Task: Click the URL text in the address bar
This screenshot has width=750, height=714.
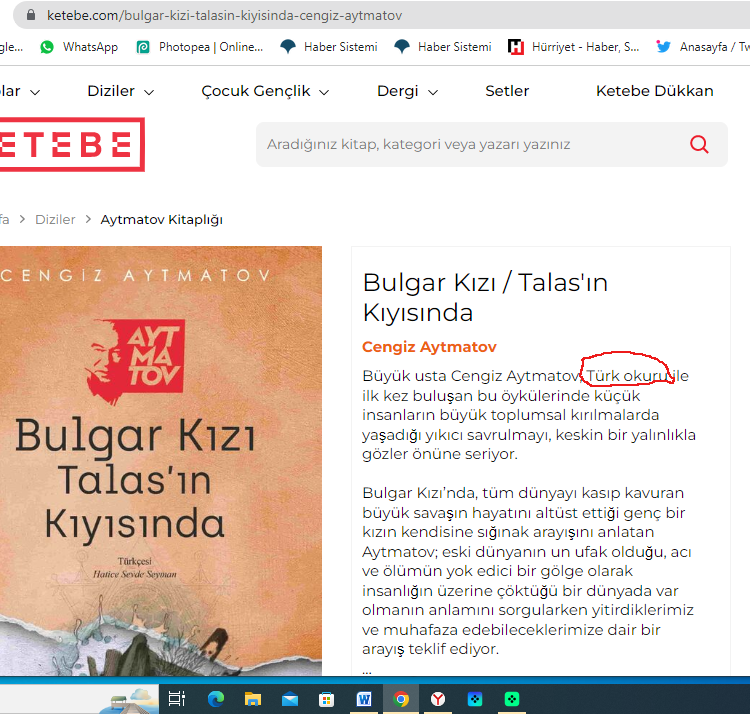Action: pyautogui.click(x=224, y=16)
